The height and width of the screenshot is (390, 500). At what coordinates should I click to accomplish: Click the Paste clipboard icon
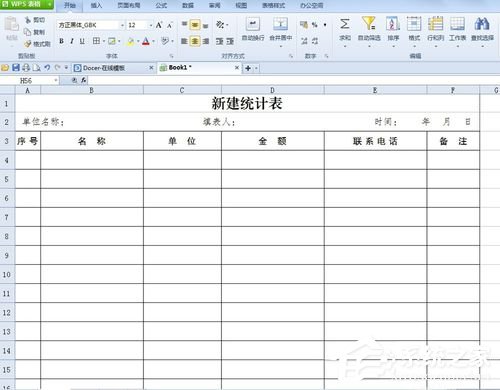(12, 25)
